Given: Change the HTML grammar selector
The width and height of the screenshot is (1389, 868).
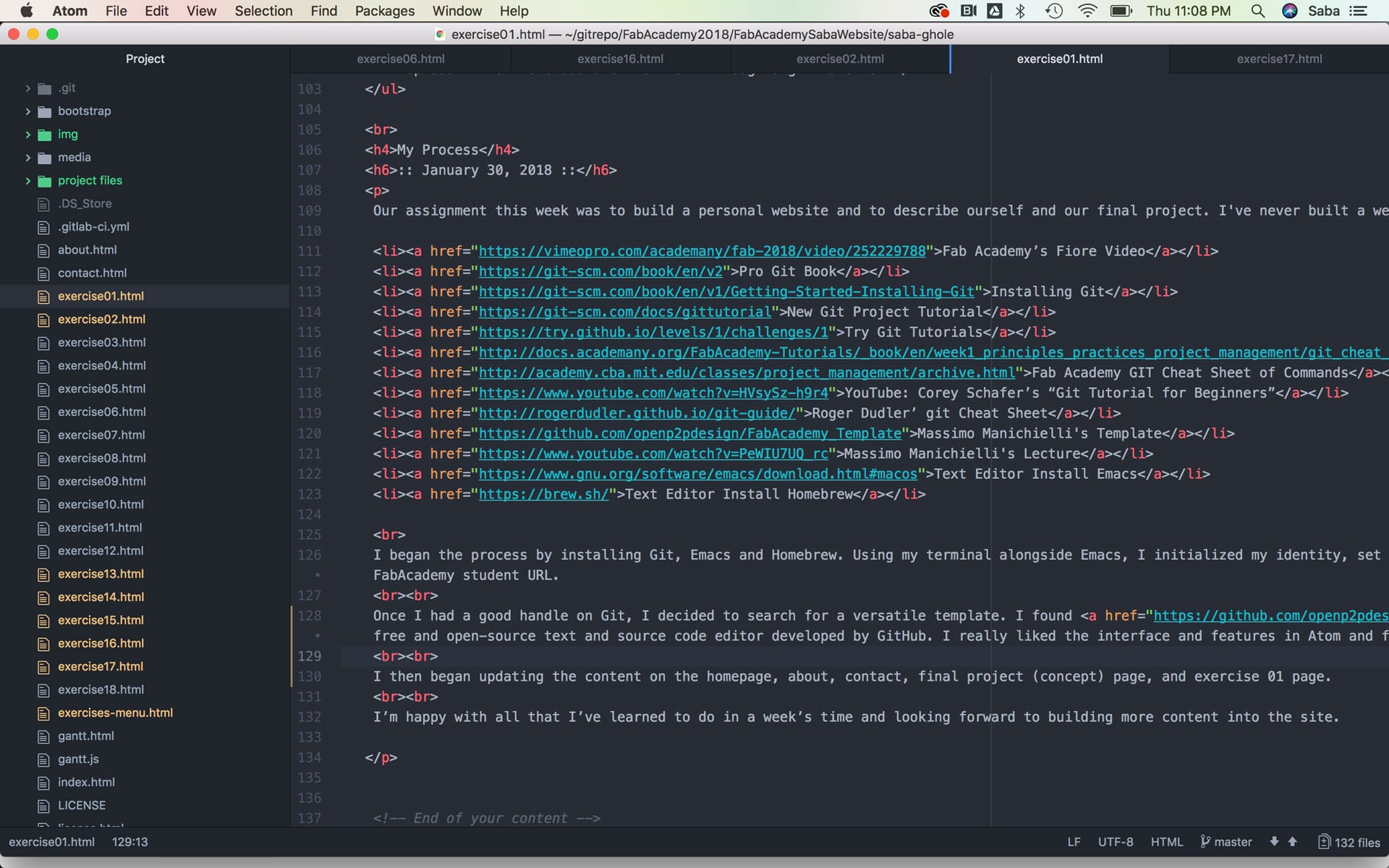Looking at the screenshot, I should 1167,842.
